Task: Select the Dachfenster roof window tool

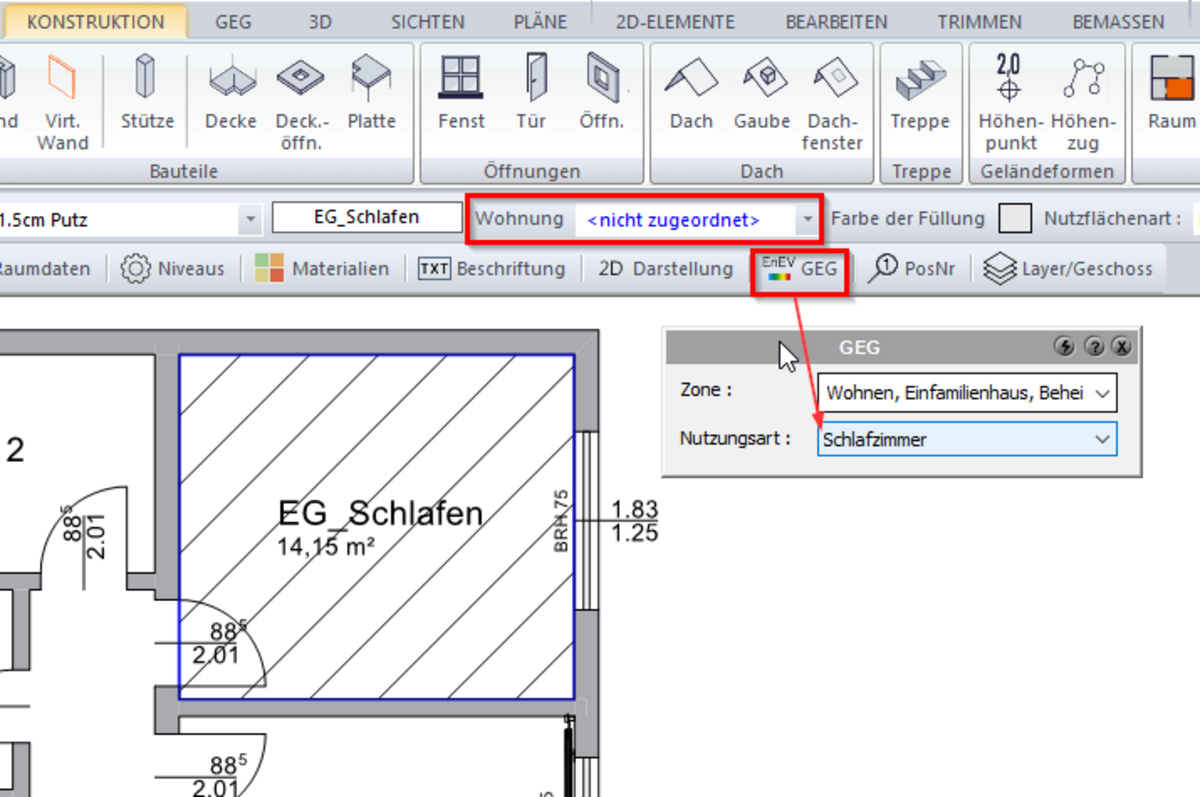Action: pos(834,102)
